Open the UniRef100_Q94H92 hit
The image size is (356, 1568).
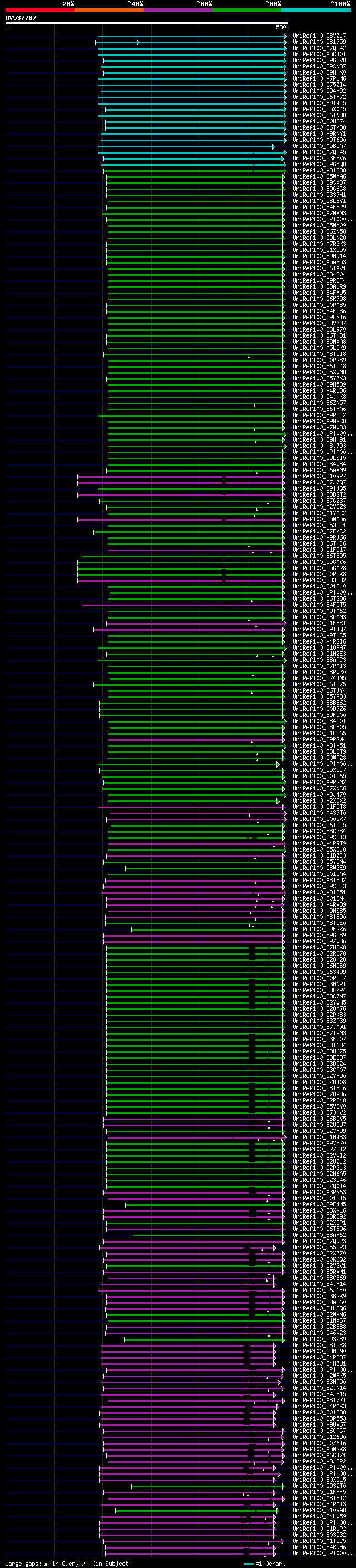click(319, 91)
